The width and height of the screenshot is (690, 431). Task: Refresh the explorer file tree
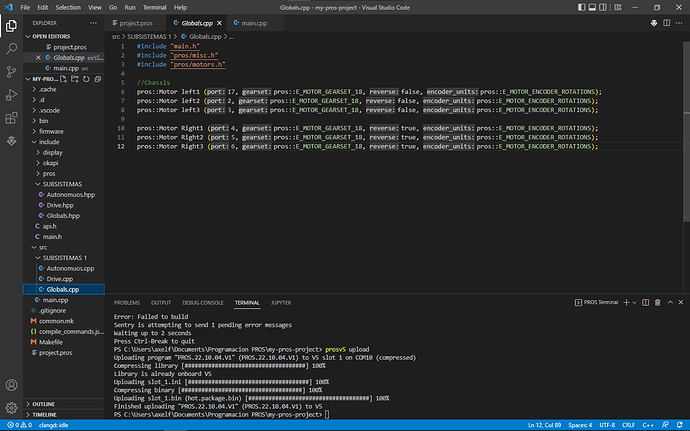coord(86,79)
